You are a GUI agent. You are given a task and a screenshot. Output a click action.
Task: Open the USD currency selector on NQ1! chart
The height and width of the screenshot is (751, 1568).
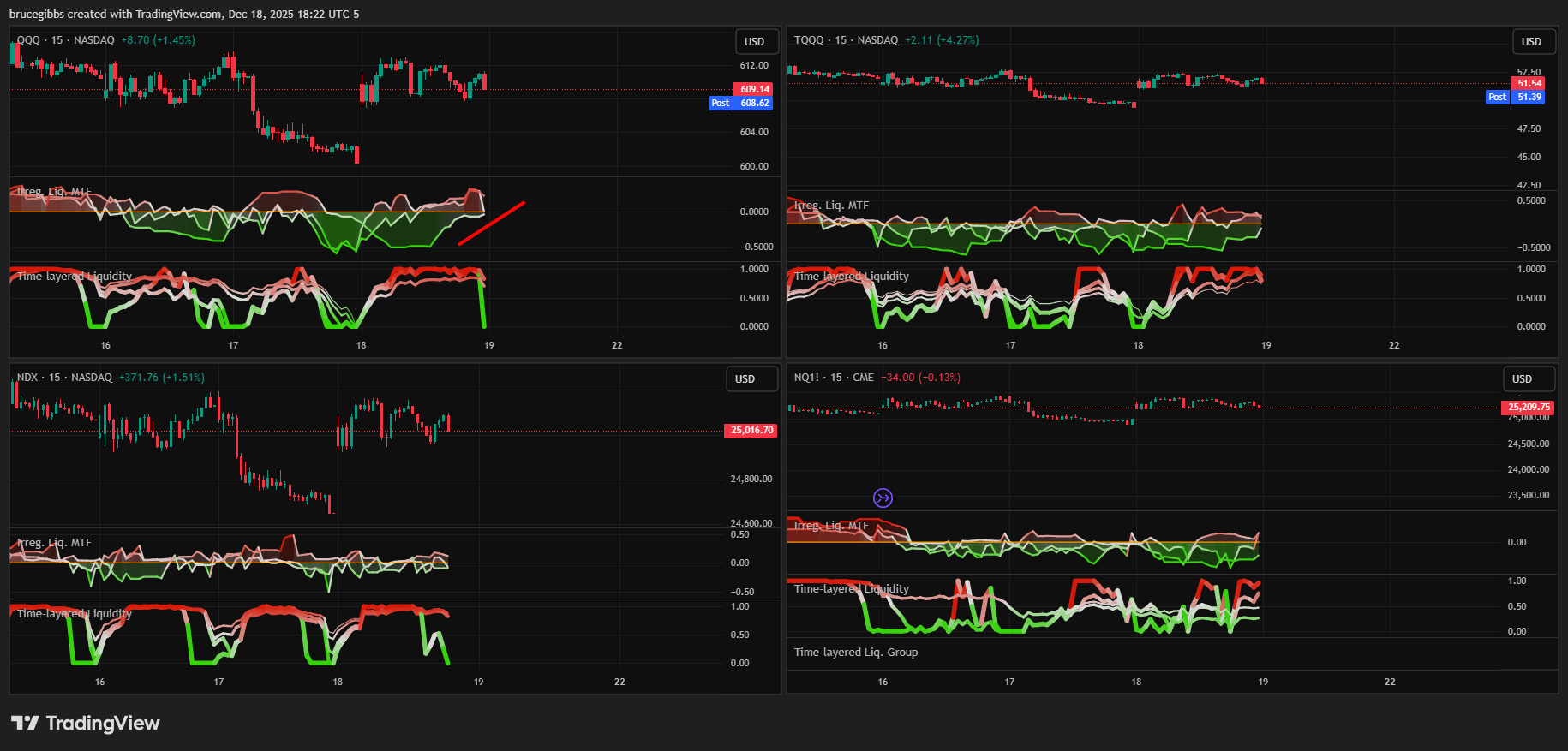coord(1522,379)
